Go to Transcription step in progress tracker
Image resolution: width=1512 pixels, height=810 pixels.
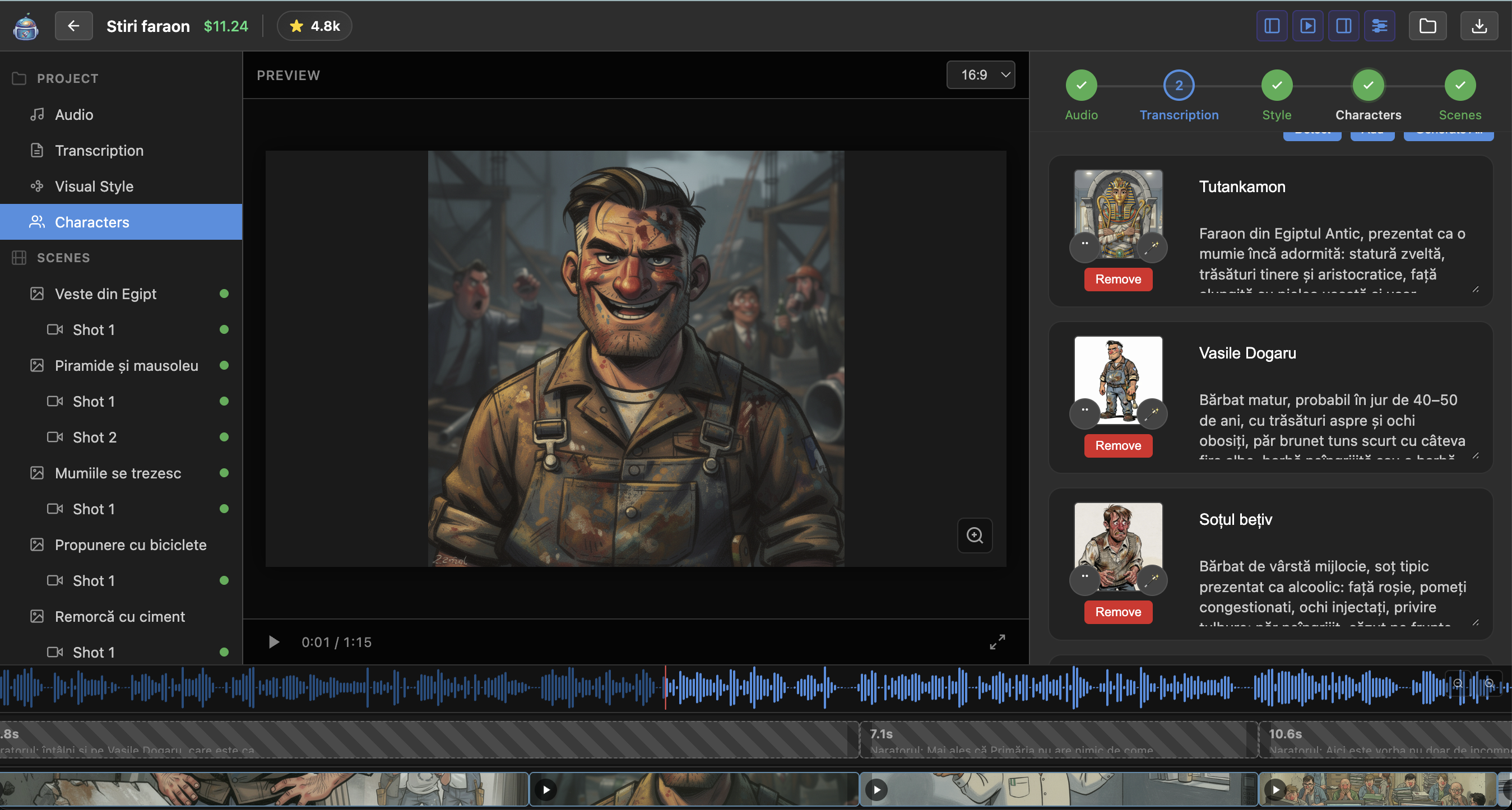(x=1179, y=86)
